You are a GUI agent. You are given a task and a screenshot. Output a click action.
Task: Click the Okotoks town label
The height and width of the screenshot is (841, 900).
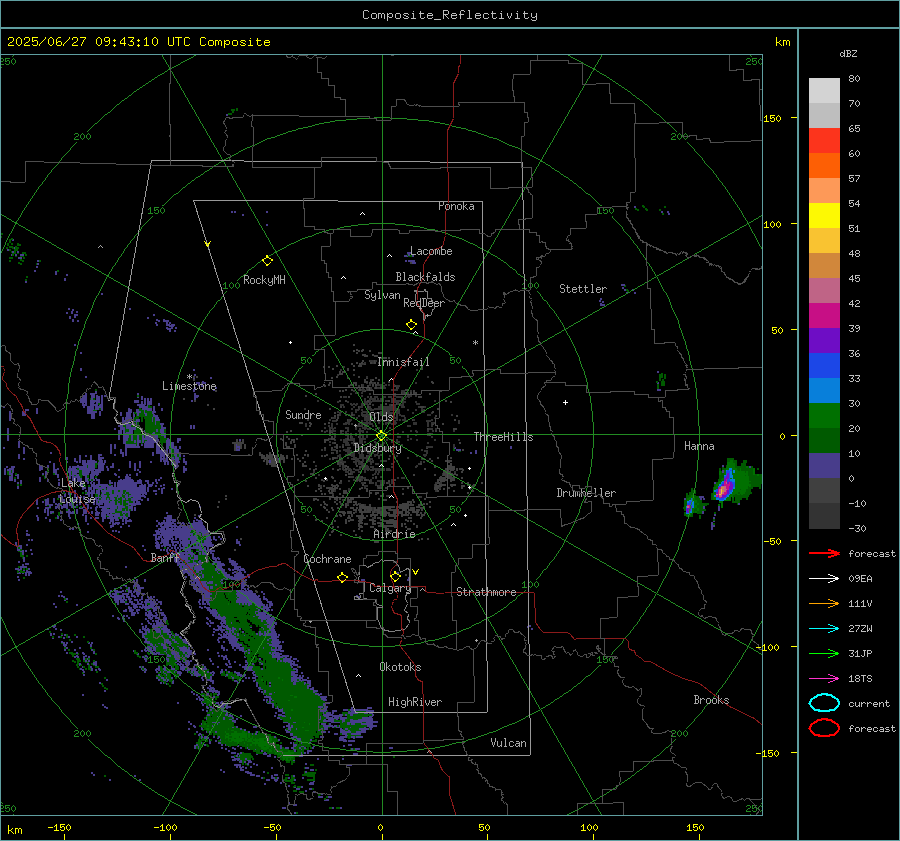400,667
